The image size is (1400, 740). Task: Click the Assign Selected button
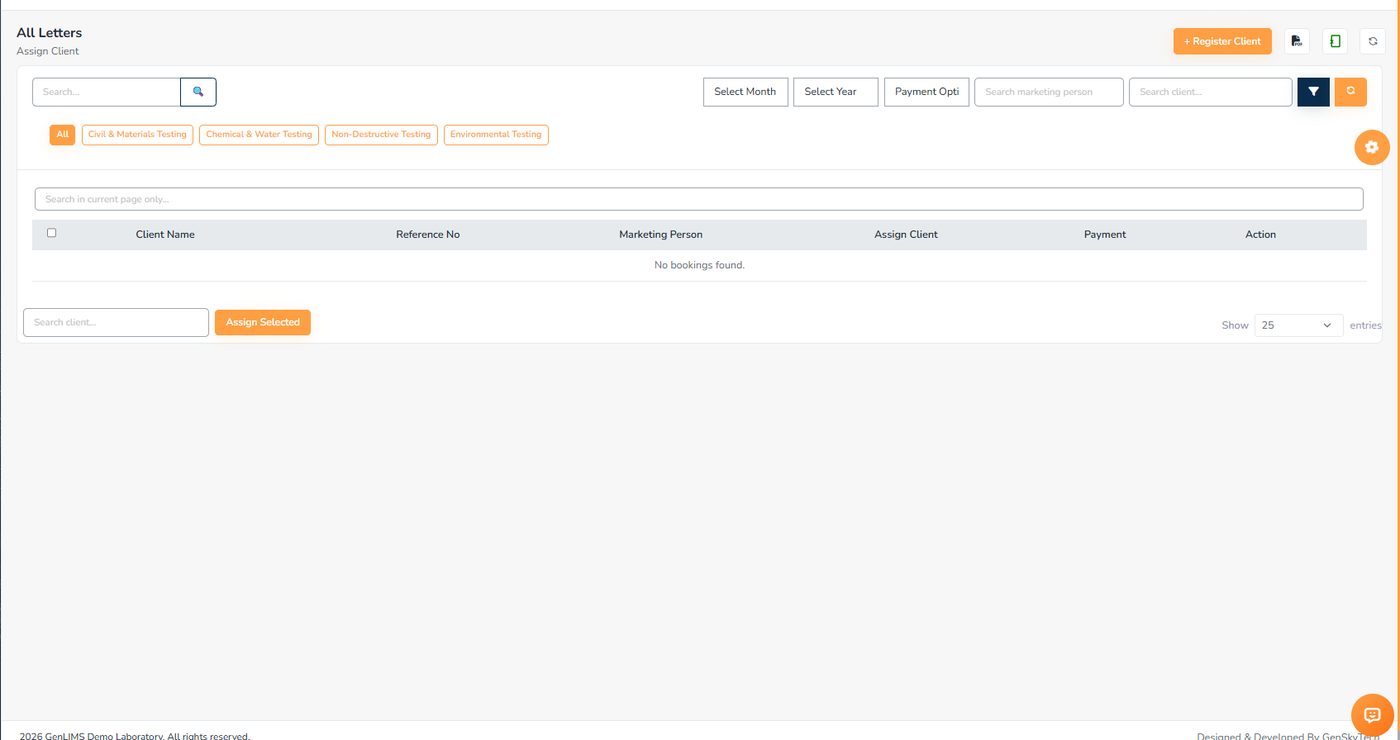[263, 322]
